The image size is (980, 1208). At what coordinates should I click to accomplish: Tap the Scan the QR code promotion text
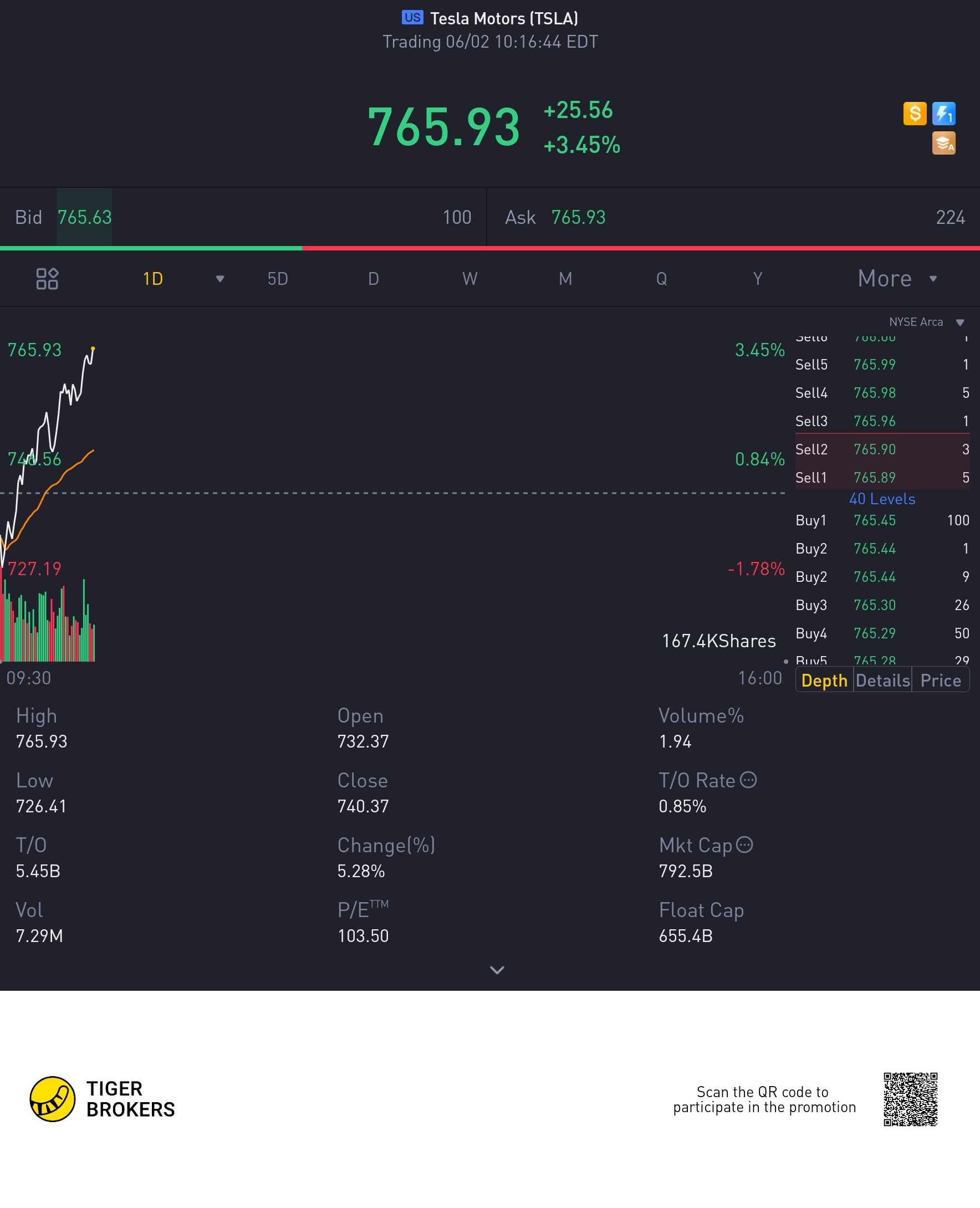click(764, 1100)
